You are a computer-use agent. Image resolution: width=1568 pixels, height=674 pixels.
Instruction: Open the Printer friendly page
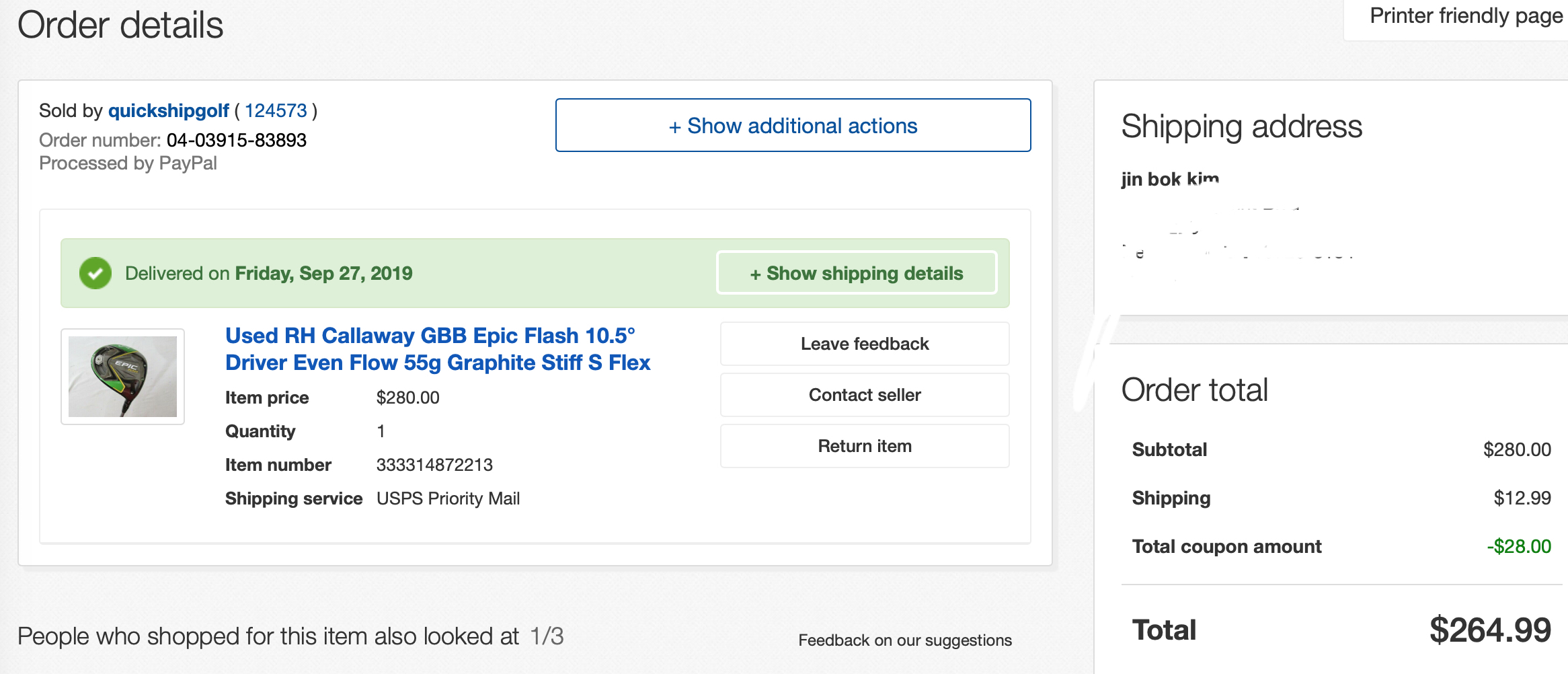[x=1466, y=16]
